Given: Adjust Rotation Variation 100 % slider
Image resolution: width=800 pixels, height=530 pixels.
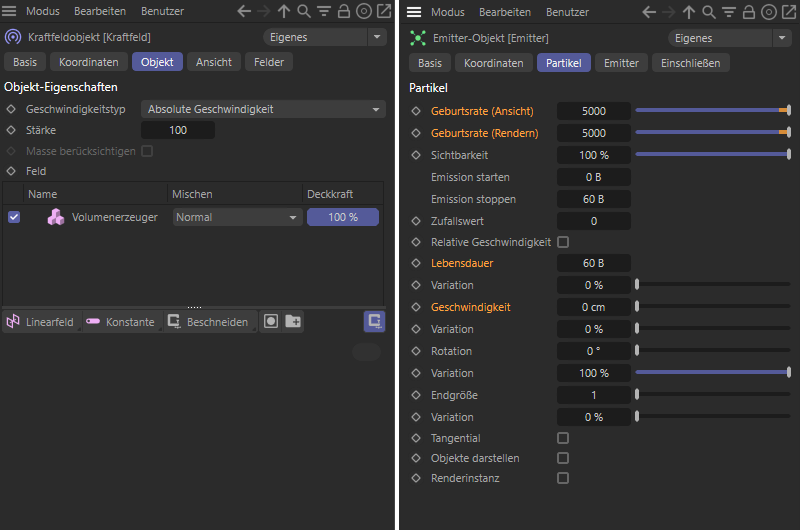Looking at the screenshot, I should [x=713, y=372].
